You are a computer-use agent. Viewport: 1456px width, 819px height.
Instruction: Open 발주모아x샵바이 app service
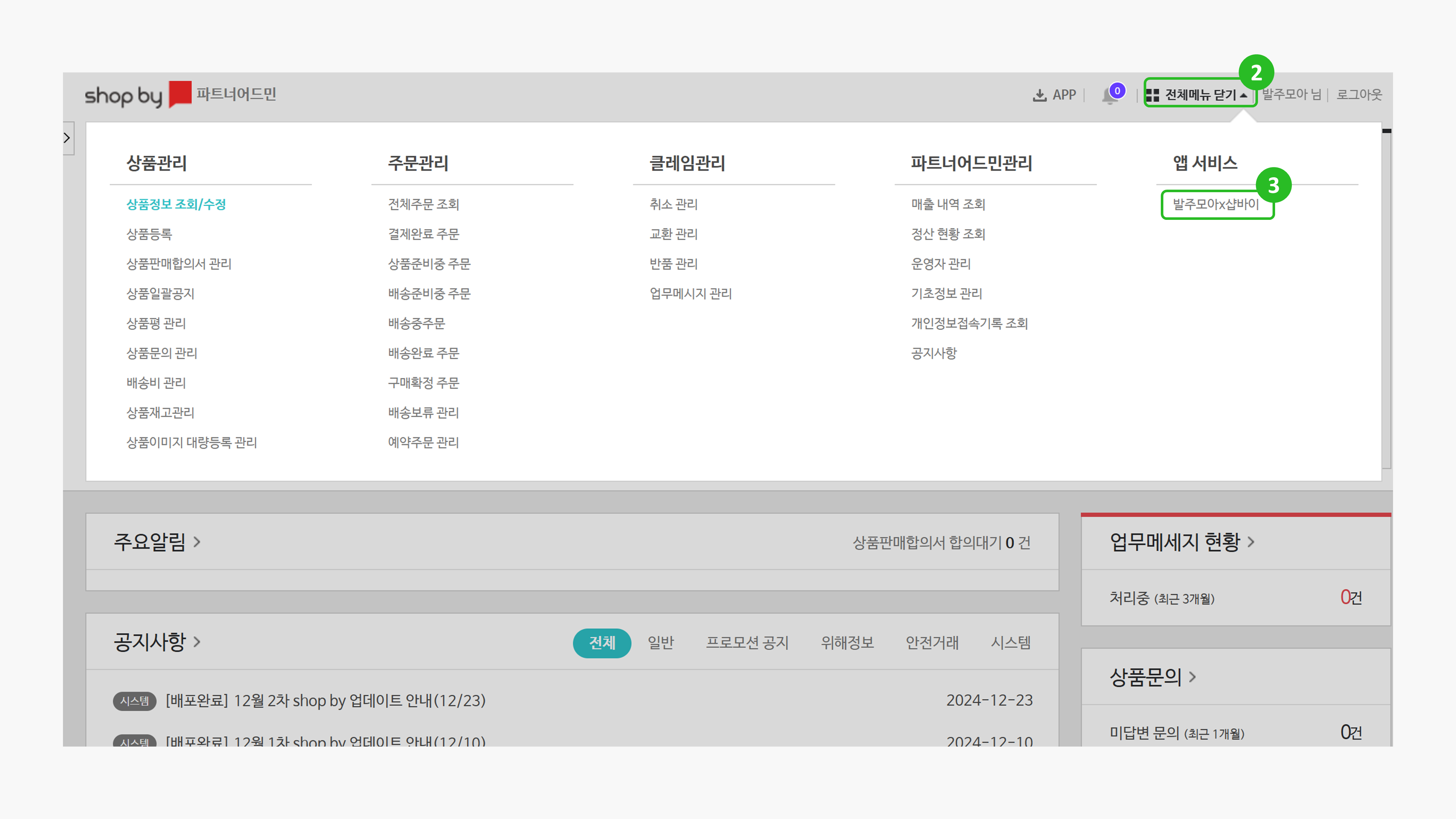pos(1216,204)
